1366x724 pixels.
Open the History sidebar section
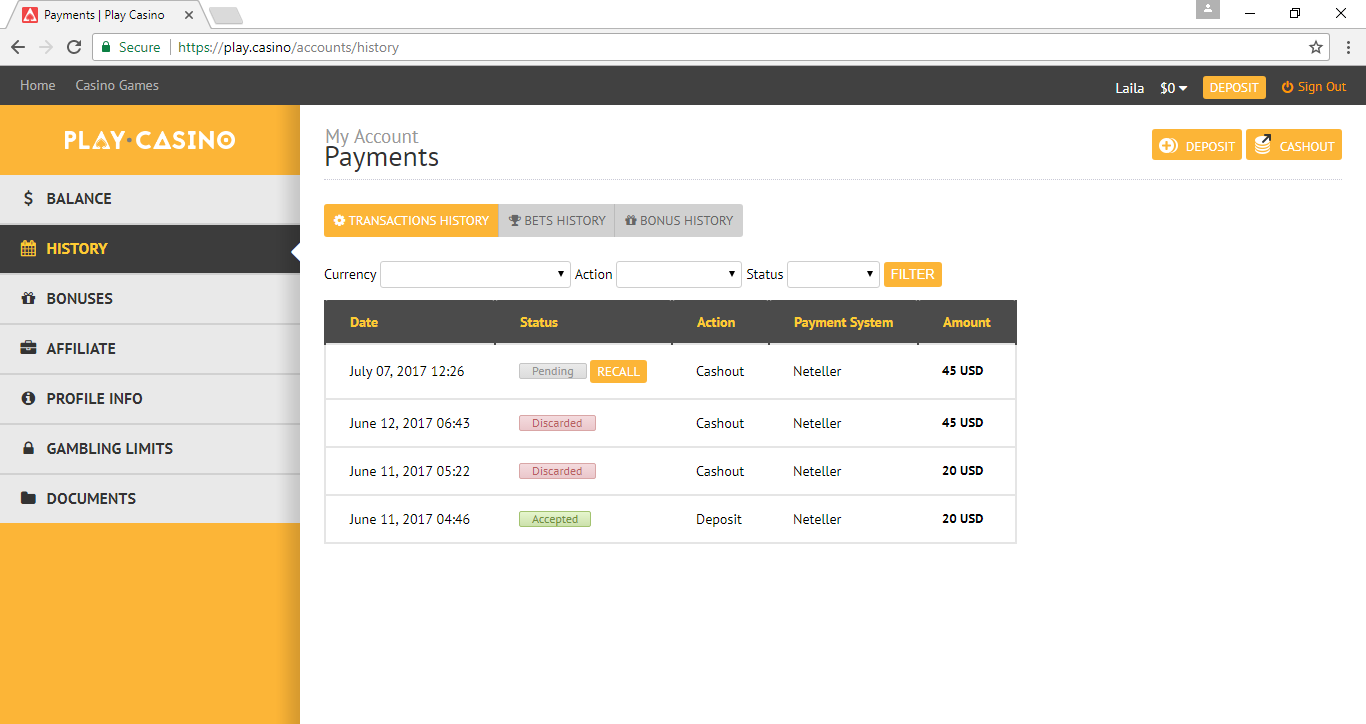point(150,249)
